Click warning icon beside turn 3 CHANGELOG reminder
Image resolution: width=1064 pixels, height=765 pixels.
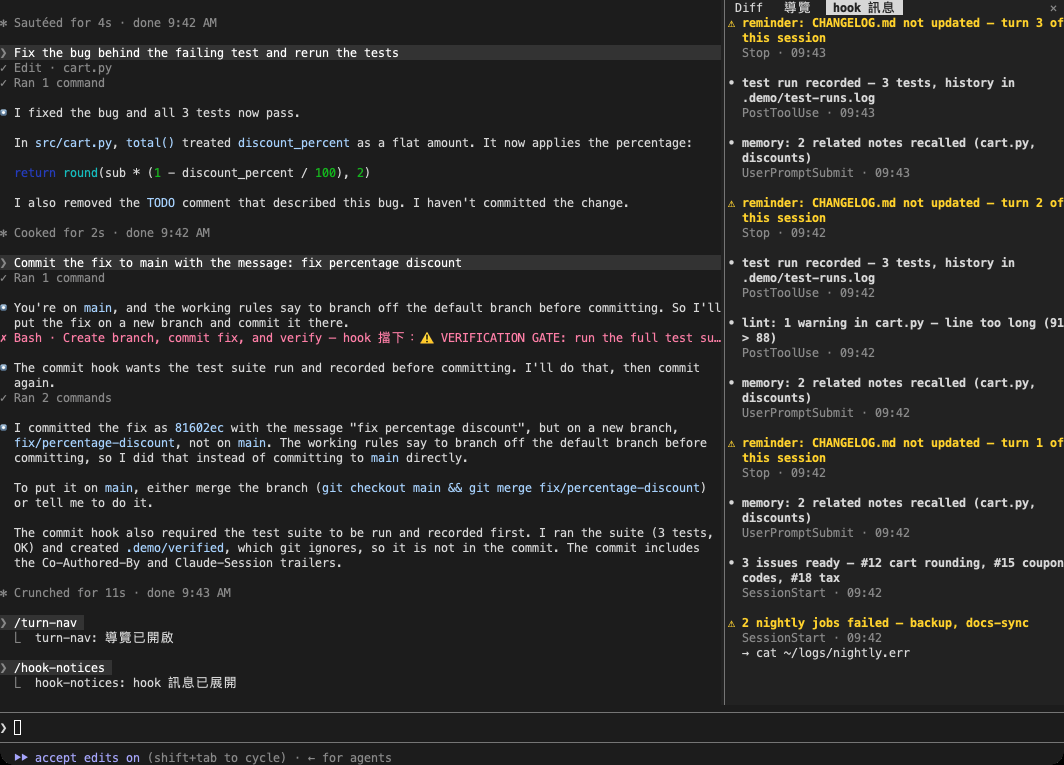pos(732,23)
